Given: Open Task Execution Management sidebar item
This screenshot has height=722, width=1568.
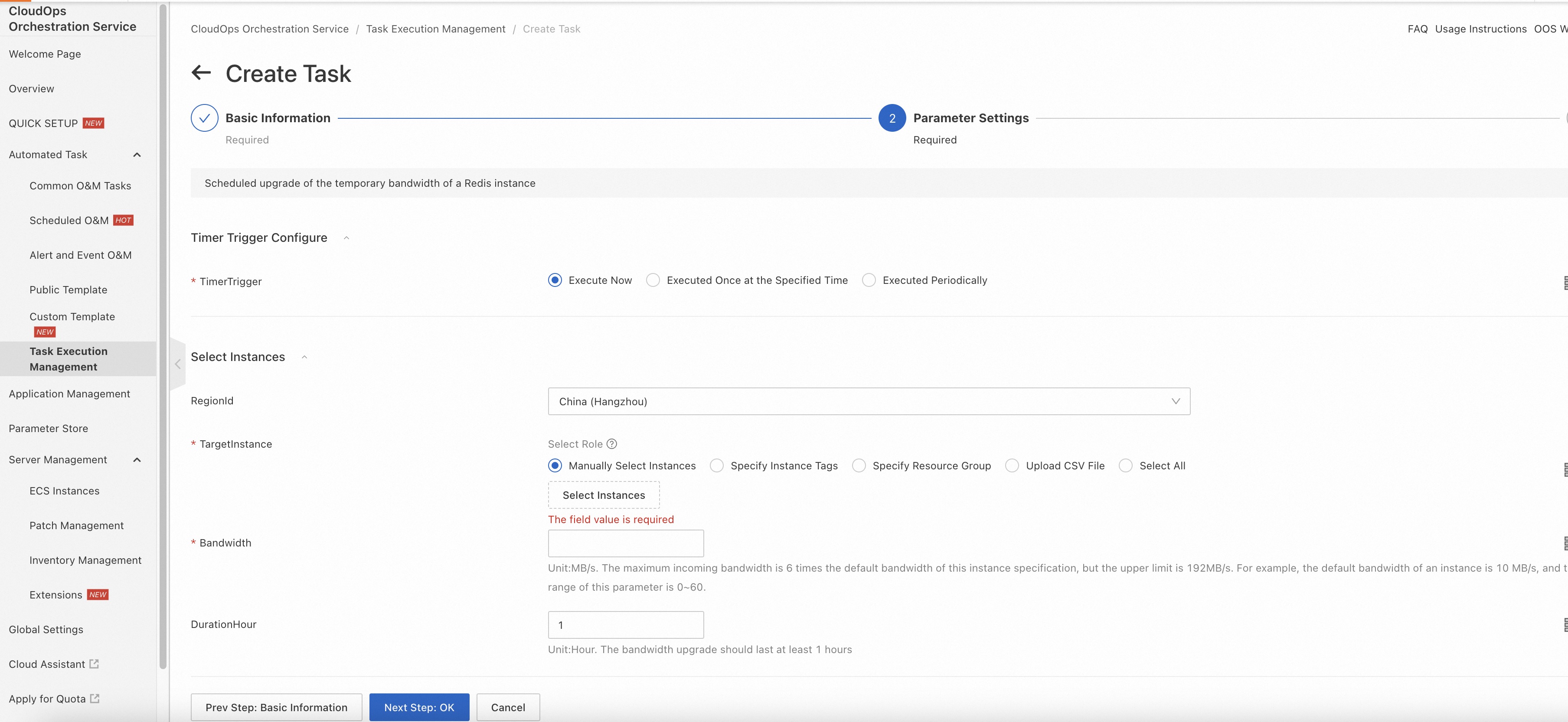Looking at the screenshot, I should click(x=78, y=359).
